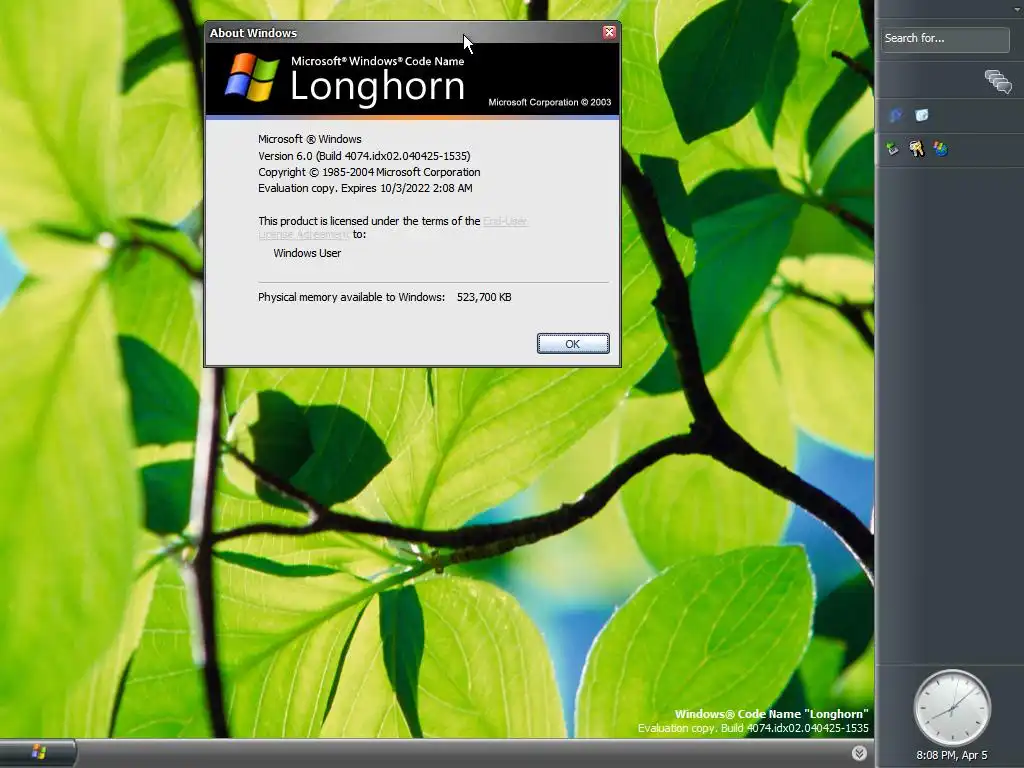Image resolution: width=1024 pixels, height=768 pixels.
Task: Expand the taskbar chevron button
Action: point(859,753)
